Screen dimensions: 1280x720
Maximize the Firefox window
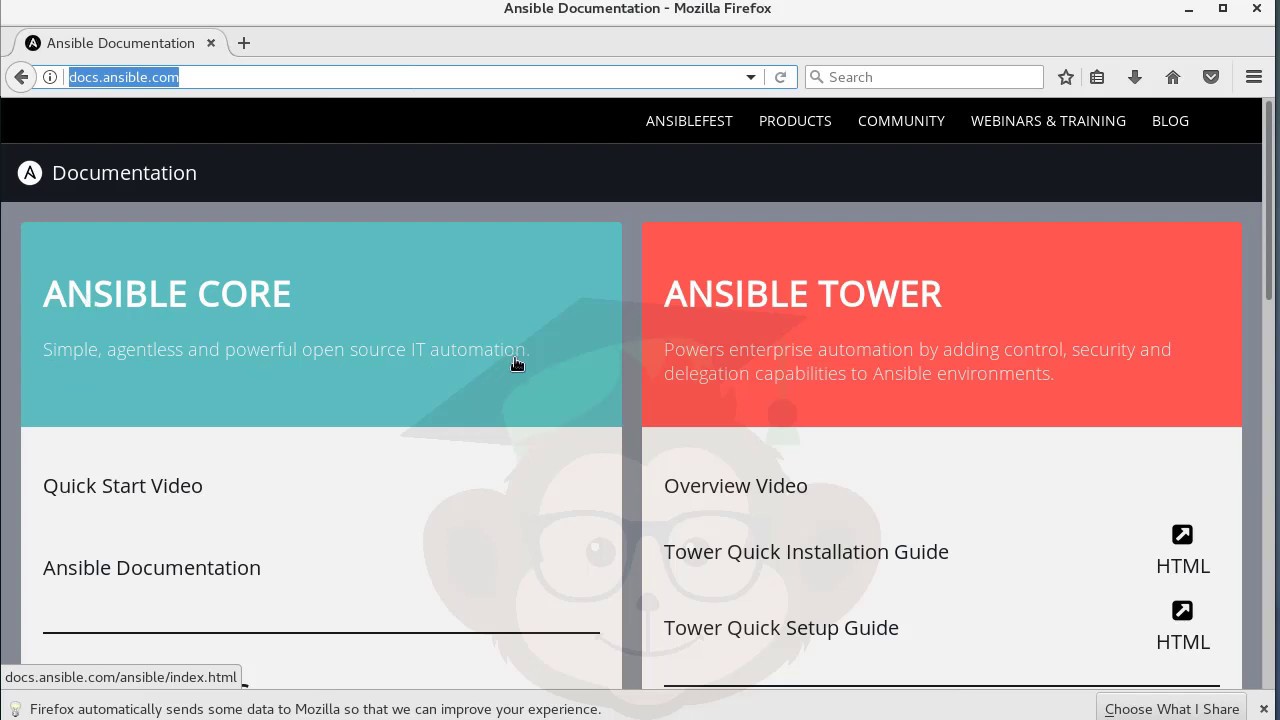click(x=1222, y=9)
